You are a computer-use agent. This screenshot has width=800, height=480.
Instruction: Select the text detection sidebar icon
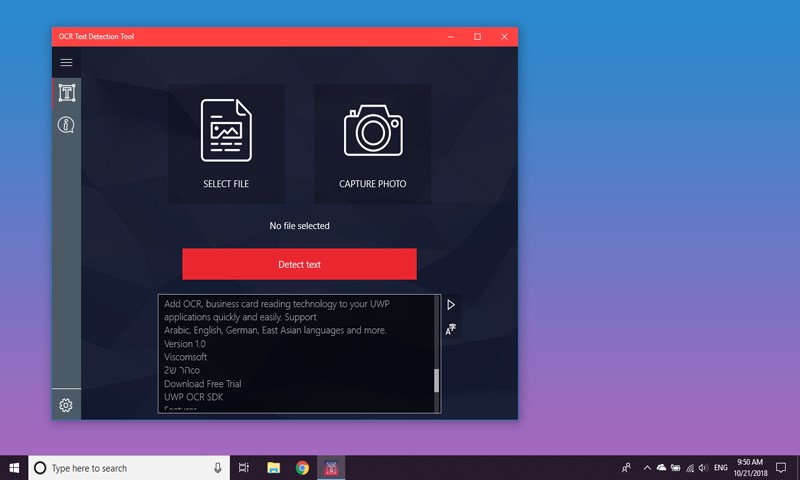coord(67,93)
